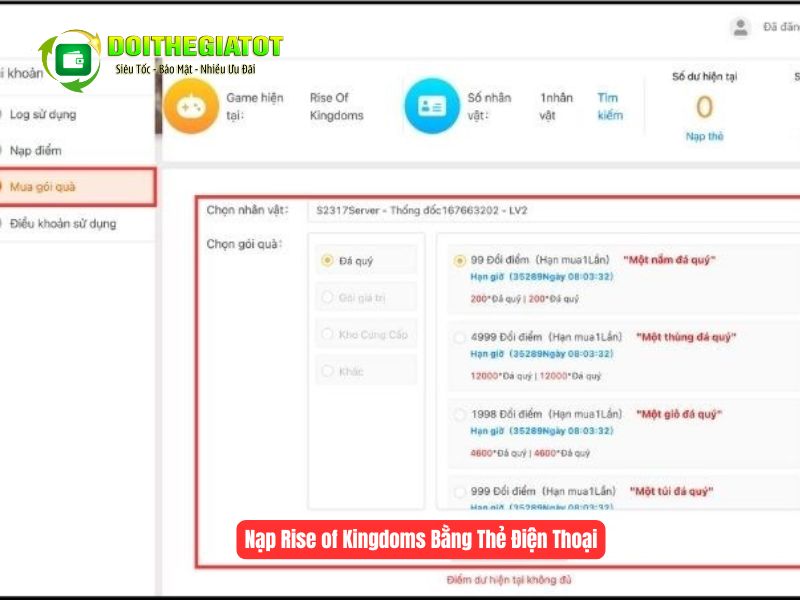Click the current balance value 0
The height and width of the screenshot is (600, 800).
point(704,107)
